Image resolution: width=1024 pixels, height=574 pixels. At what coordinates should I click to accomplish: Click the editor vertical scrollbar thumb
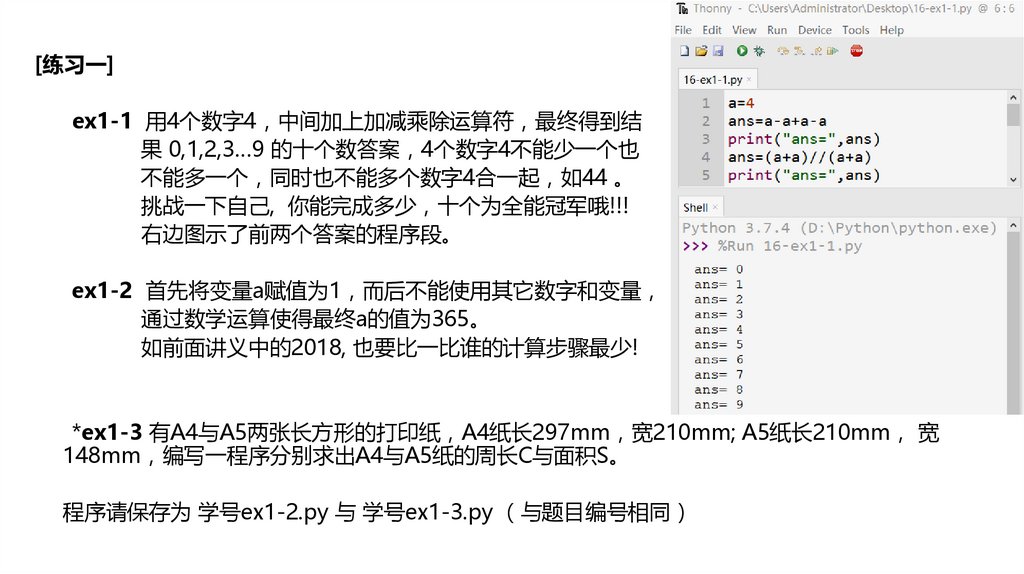coord(1013,114)
